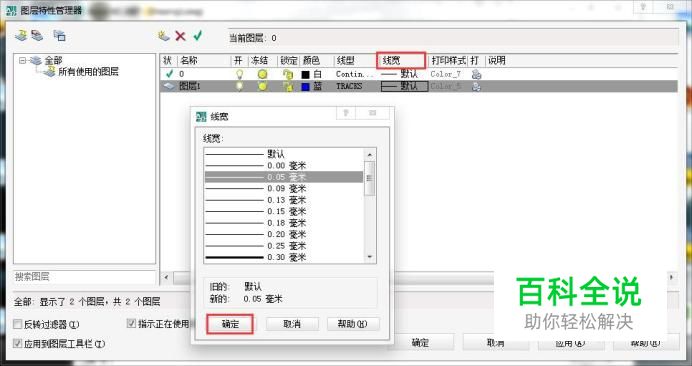Delete layer using red X icon
The width and height of the screenshot is (692, 366).
tap(180, 36)
